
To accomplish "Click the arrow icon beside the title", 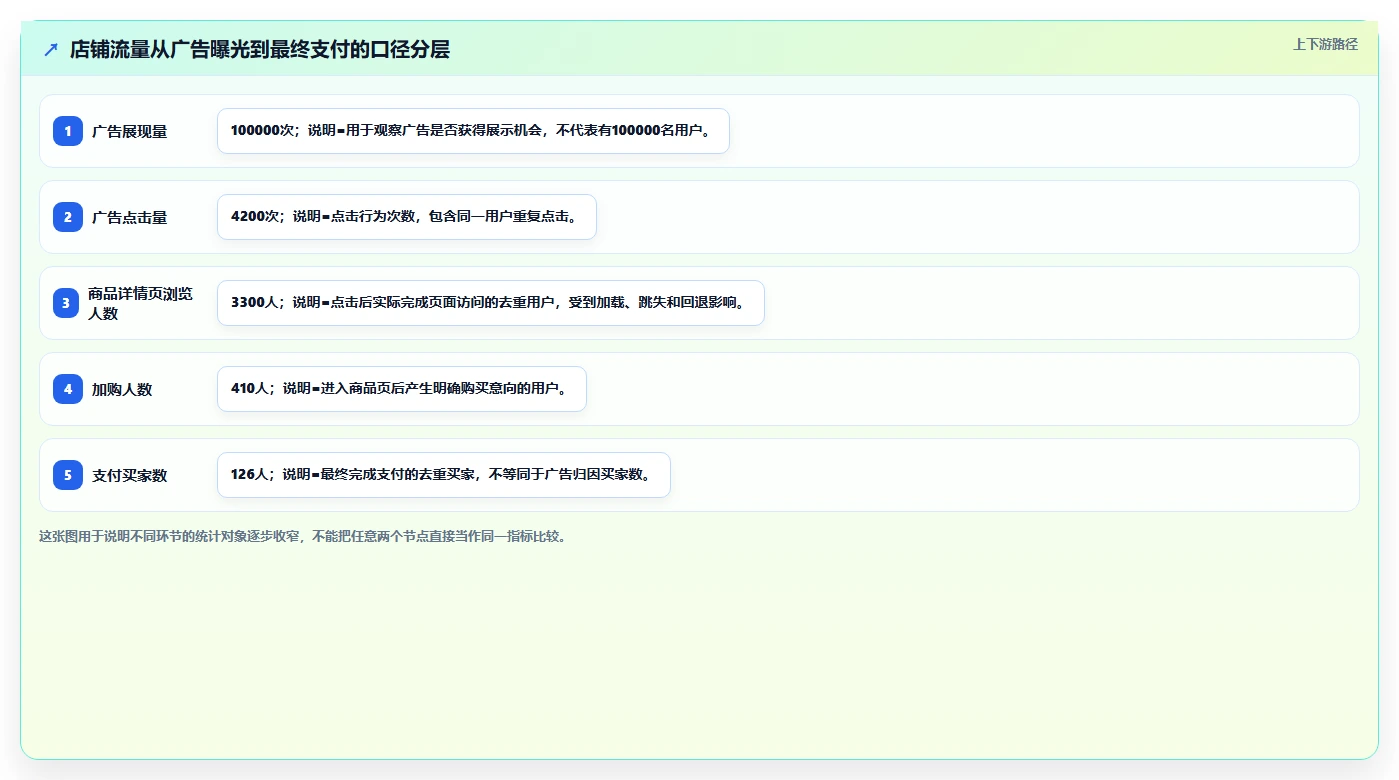I will pyautogui.click(x=51, y=50).
